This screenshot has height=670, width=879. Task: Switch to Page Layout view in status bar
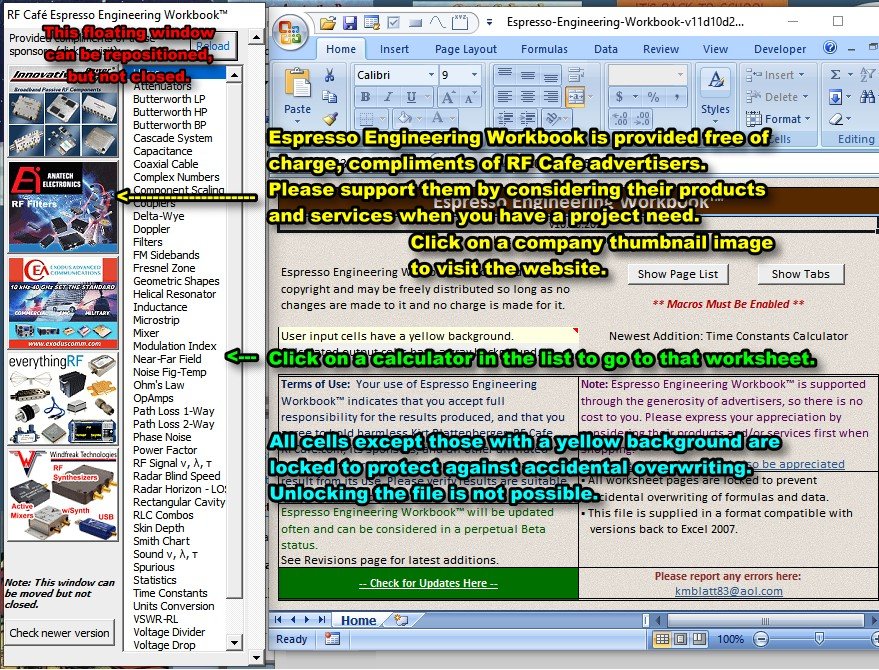[683, 639]
